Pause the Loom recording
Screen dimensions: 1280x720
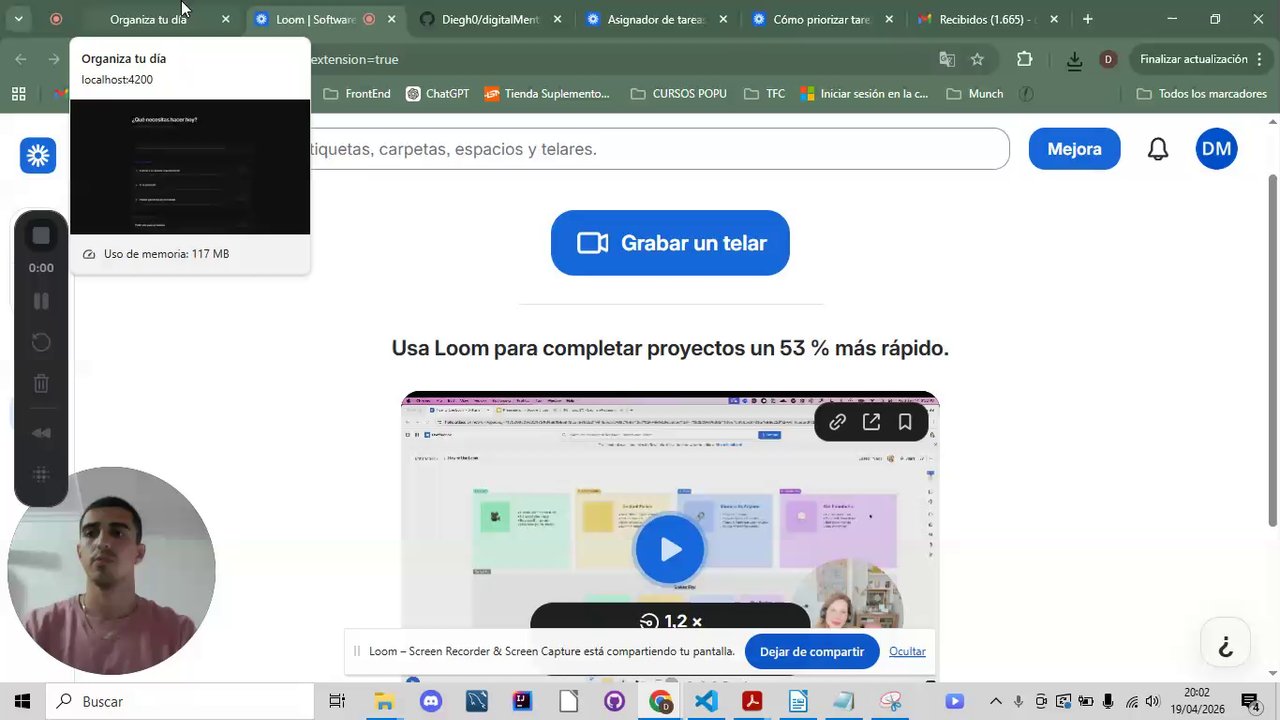(x=41, y=301)
